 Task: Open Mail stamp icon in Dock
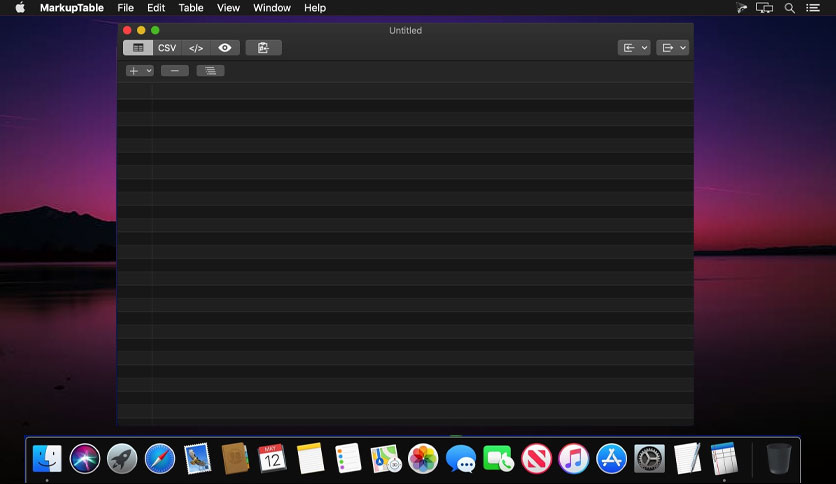pyautogui.click(x=197, y=458)
